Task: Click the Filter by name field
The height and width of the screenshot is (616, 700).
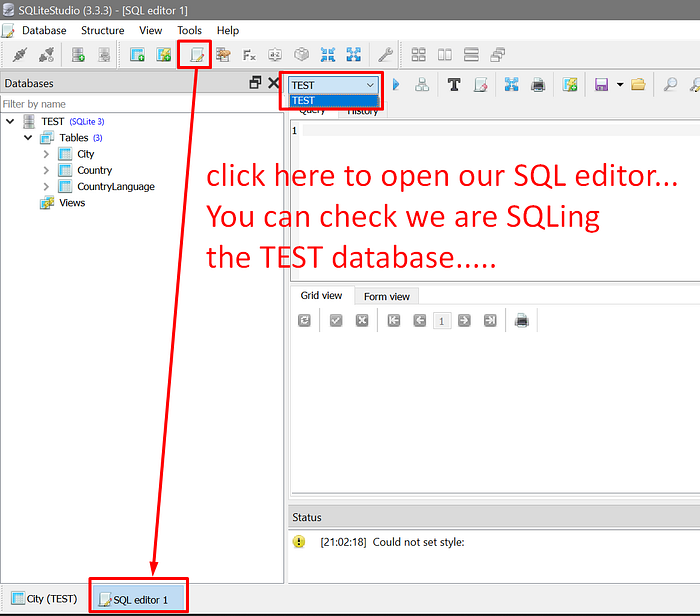Action: pos(141,104)
